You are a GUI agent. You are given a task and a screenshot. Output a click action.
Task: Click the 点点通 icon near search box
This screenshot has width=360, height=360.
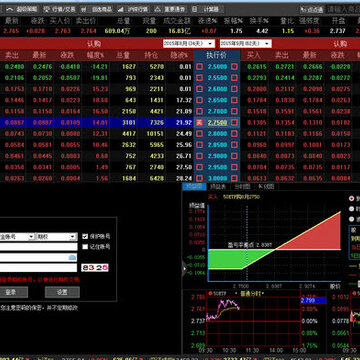[303, 10]
